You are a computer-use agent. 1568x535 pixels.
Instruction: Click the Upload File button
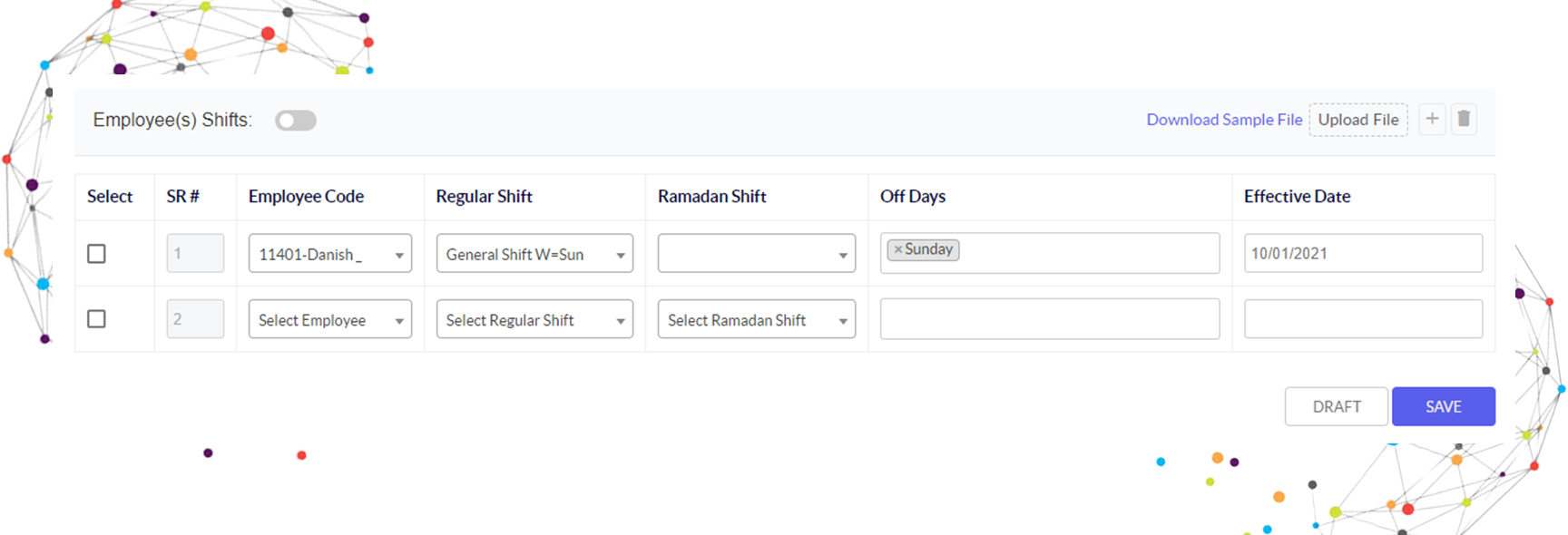tap(1358, 120)
